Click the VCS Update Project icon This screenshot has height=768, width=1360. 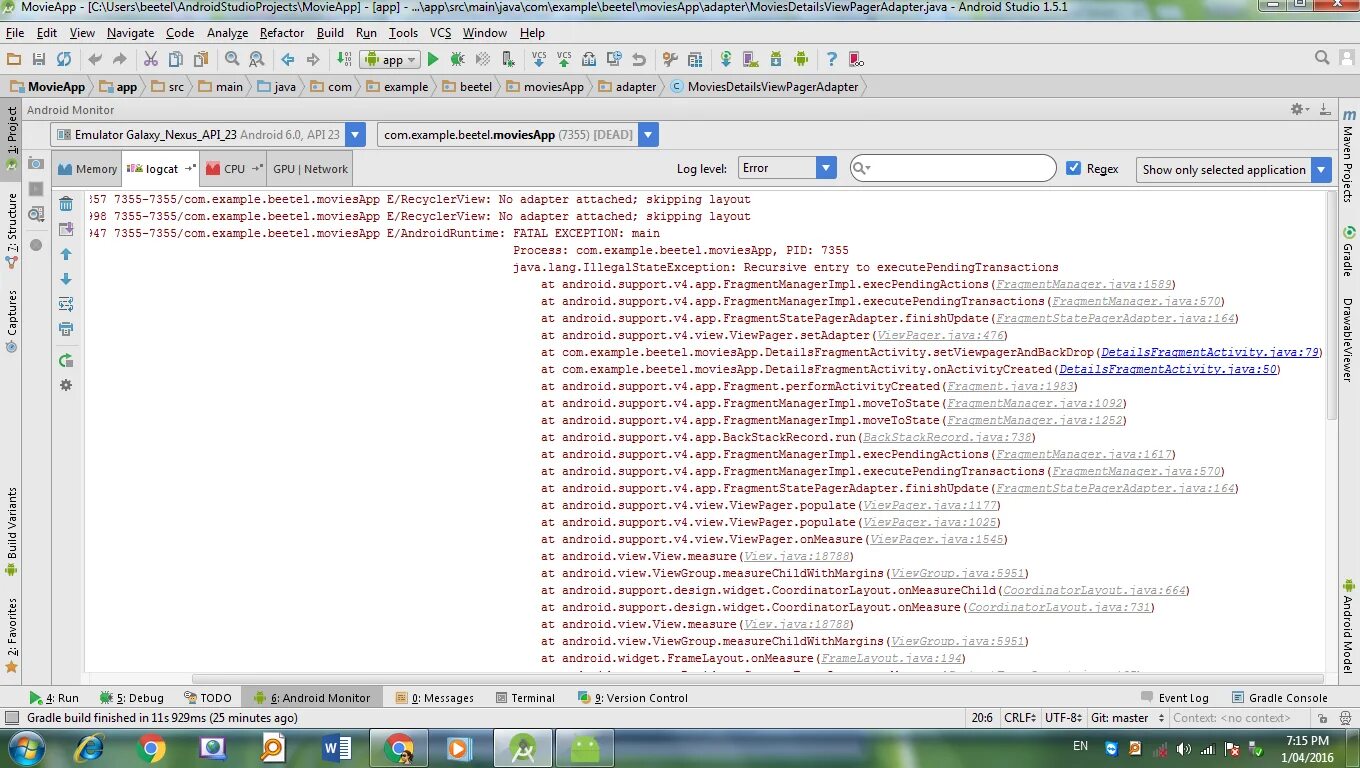click(x=539, y=60)
